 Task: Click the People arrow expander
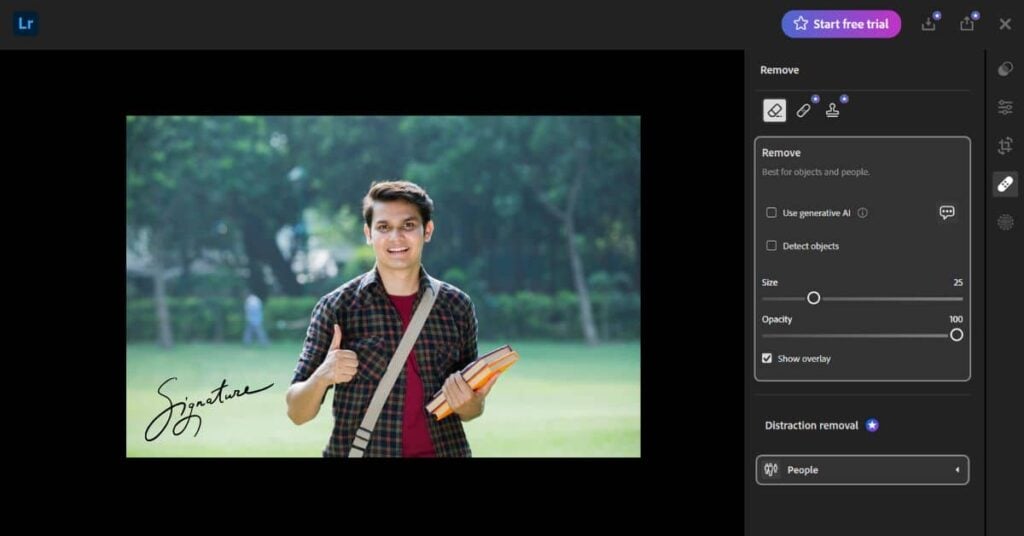click(957, 470)
